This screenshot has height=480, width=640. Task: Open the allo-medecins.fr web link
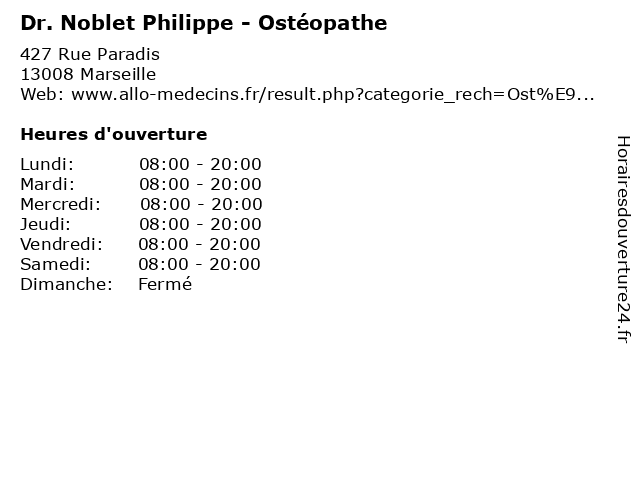pos(333,95)
